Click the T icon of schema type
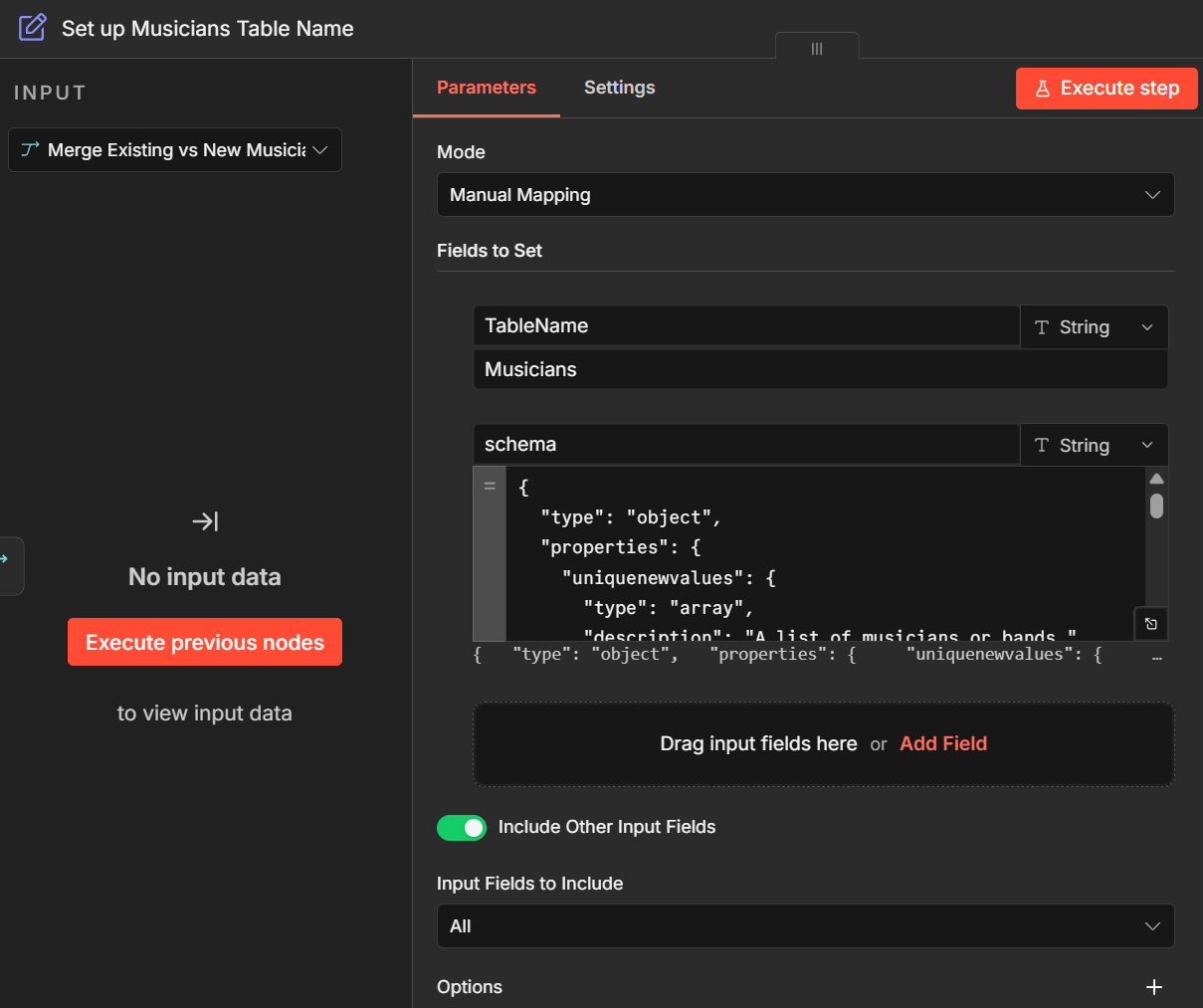Viewport: 1203px width, 1008px height. [x=1042, y=445]
